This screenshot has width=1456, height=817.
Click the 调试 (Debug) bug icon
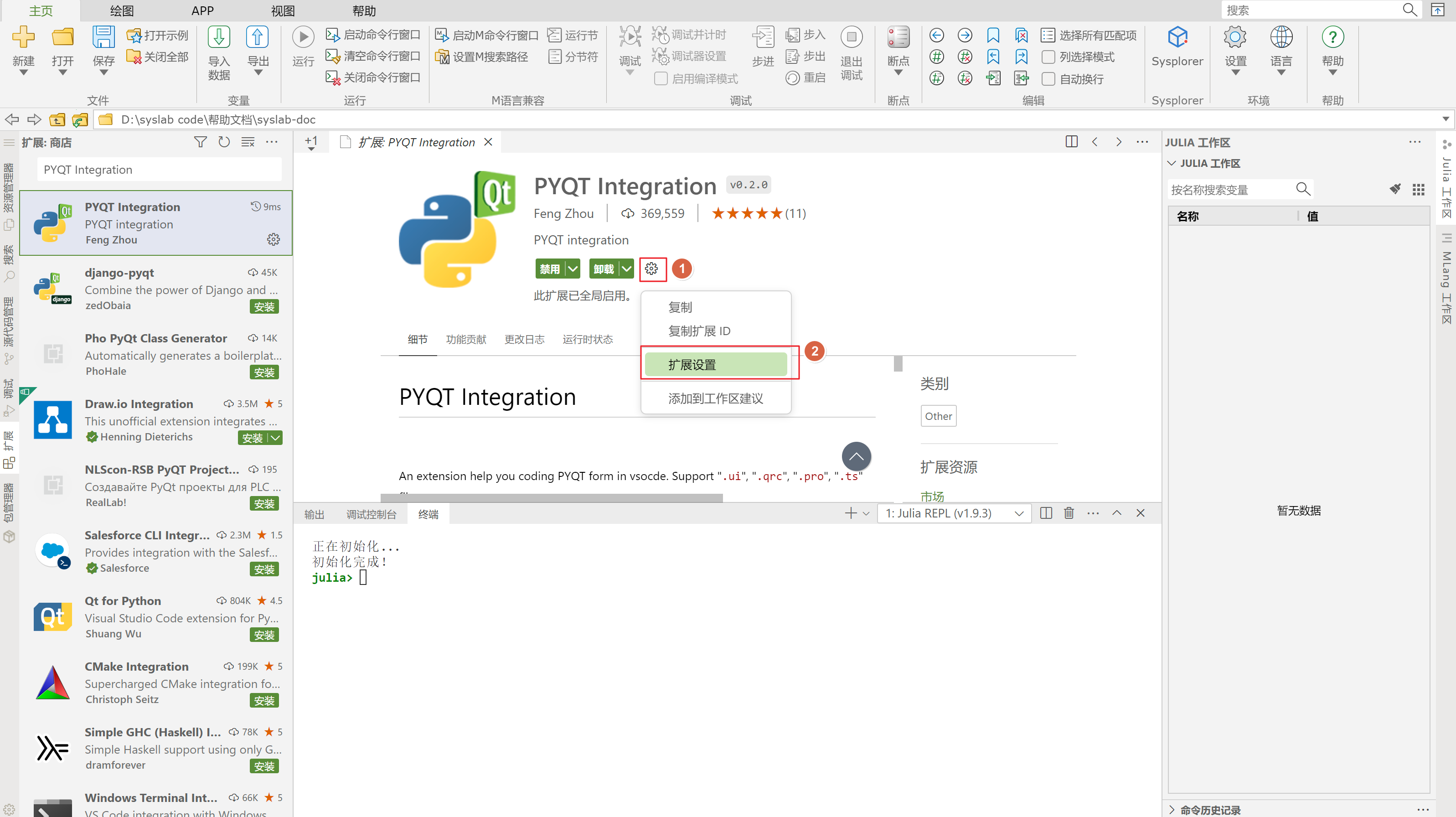tap(630, 37)
